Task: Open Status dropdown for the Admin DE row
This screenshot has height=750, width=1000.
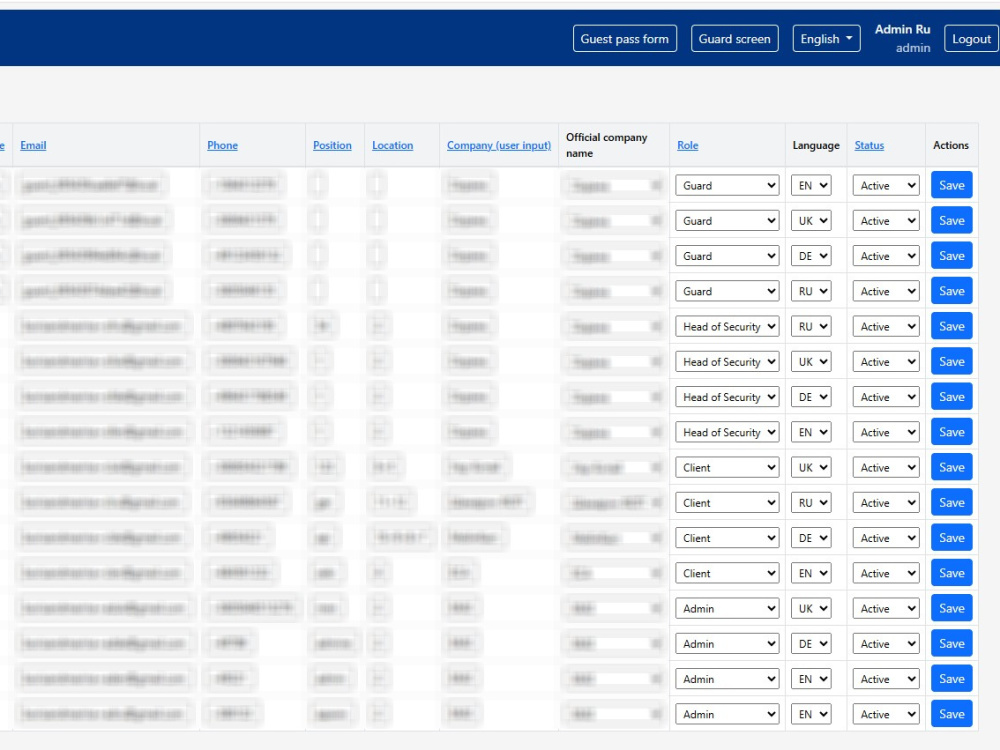Action: (886, 644)
